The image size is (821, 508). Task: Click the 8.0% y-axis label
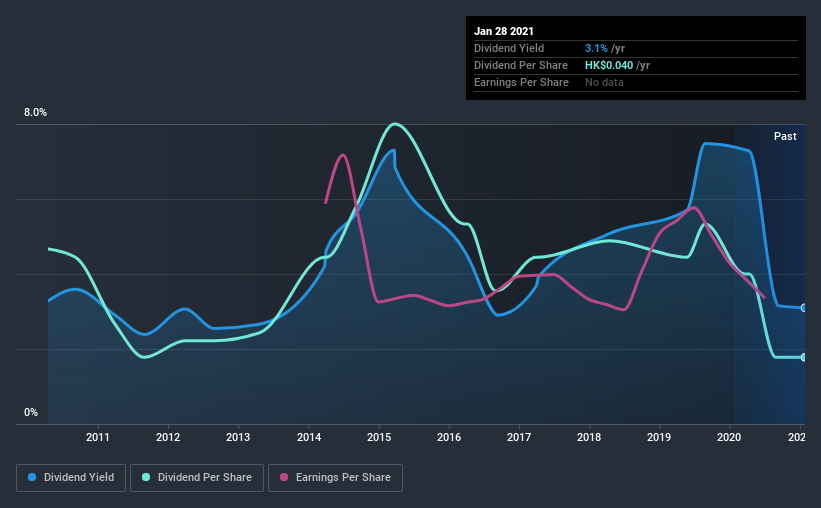[x=36, y=113]
